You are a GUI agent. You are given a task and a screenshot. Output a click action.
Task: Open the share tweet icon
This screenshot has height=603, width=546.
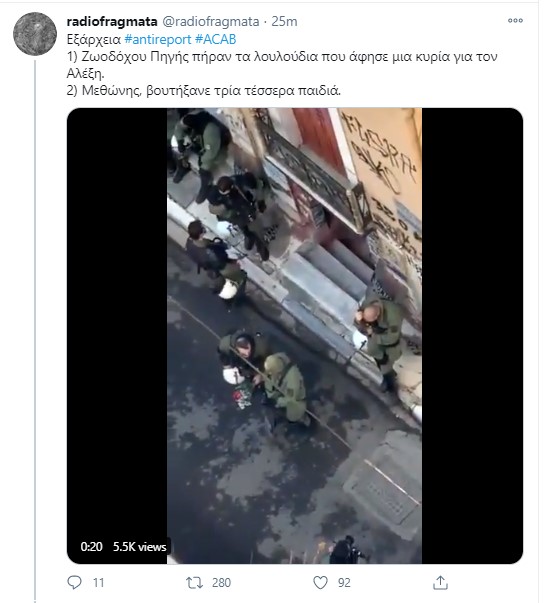[440, 583]
